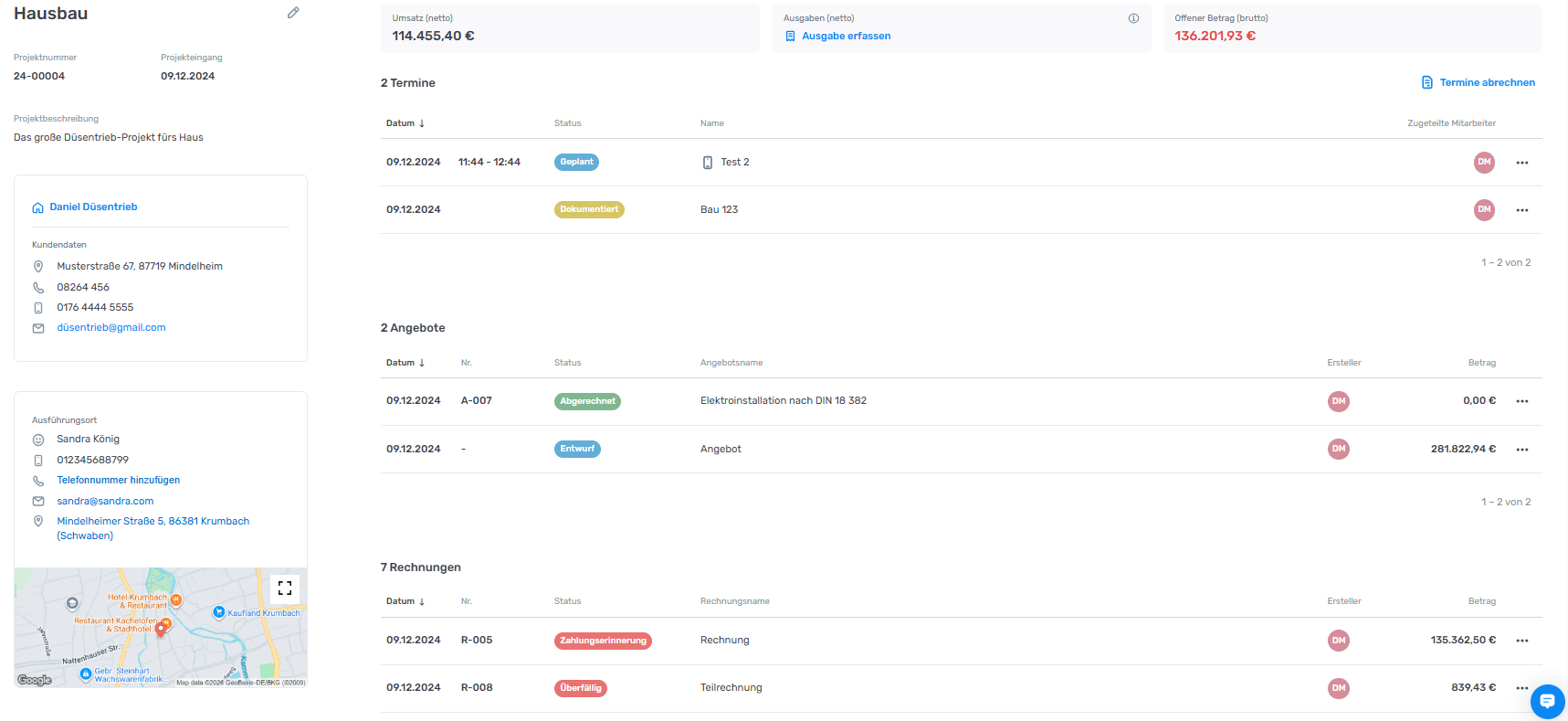This screenshot has height=721, width=1568.
Task: Click the pencil edit icon next to Hausbau
Action: pos(293,13)
